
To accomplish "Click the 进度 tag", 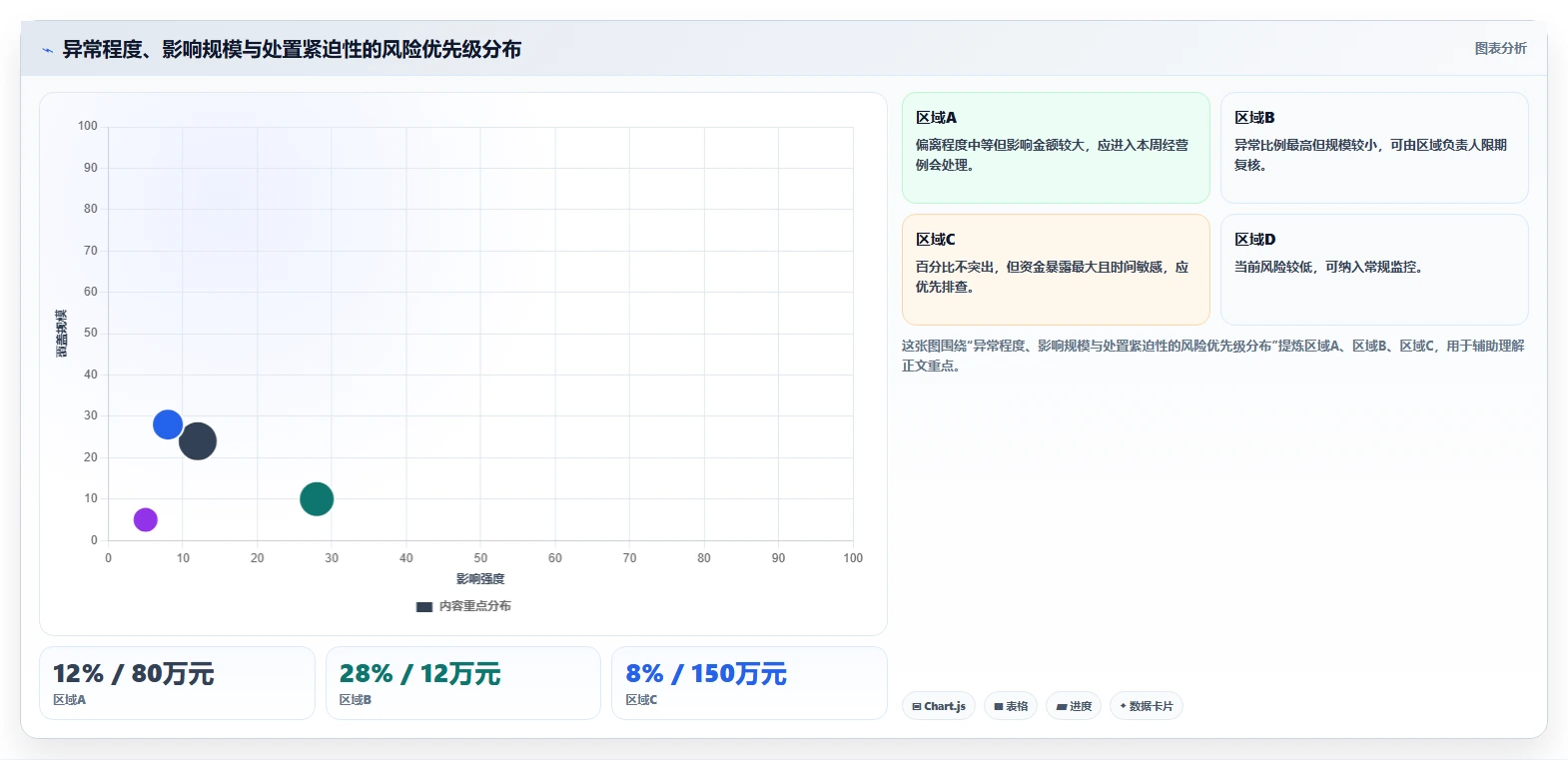I will tap(1074, 706).
